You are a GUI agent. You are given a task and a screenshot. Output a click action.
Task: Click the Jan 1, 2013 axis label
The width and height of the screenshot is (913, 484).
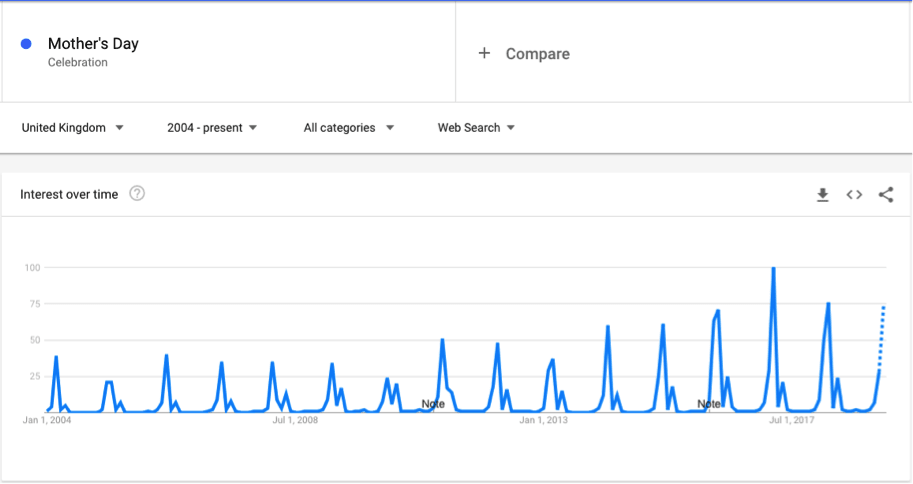coord(543,420)
